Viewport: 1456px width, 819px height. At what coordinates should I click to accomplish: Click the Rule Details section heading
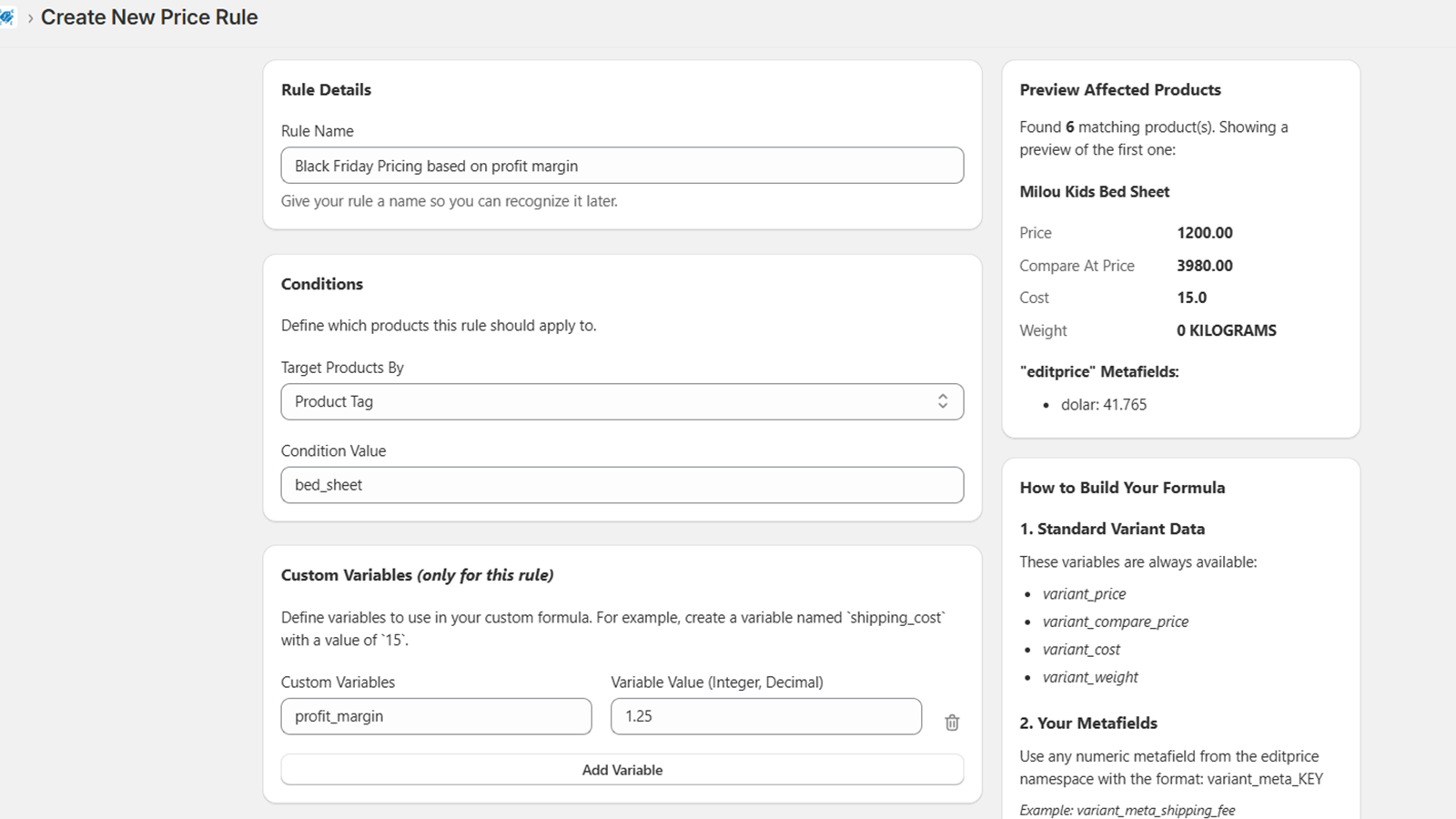(x=326, y=89)
